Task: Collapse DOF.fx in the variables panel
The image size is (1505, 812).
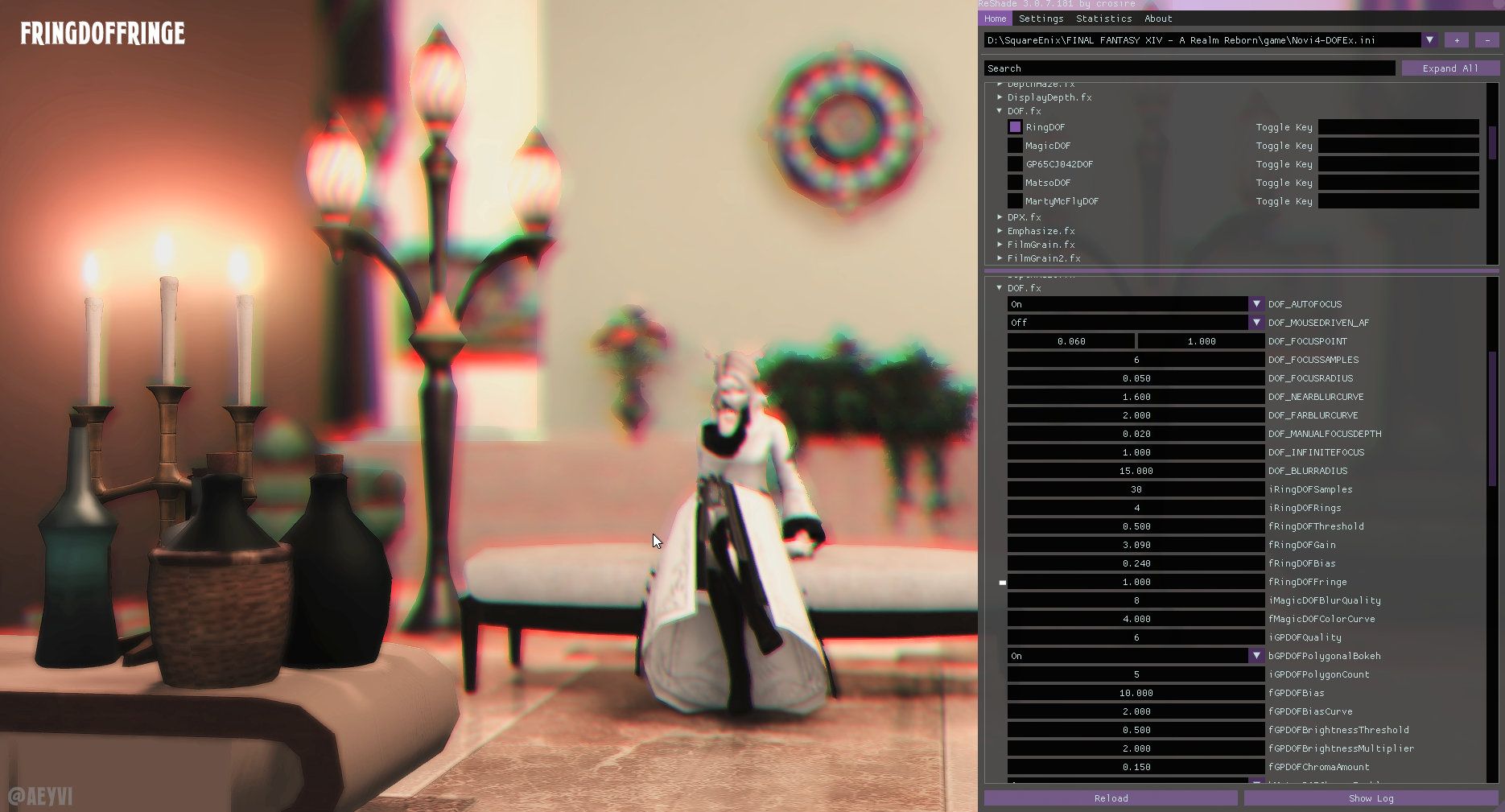Action: pyautogui.click(x=1000, y=288)
